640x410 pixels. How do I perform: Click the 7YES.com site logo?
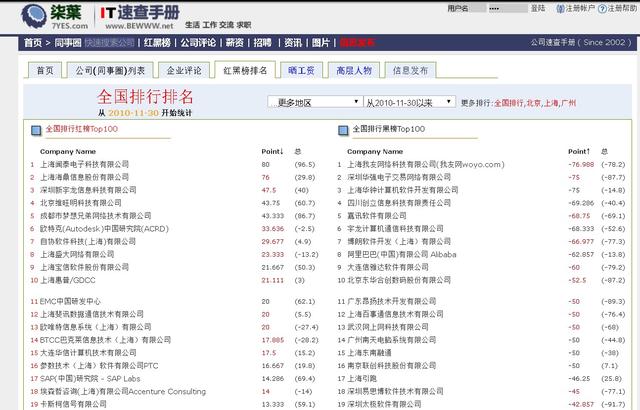(54, 17)
